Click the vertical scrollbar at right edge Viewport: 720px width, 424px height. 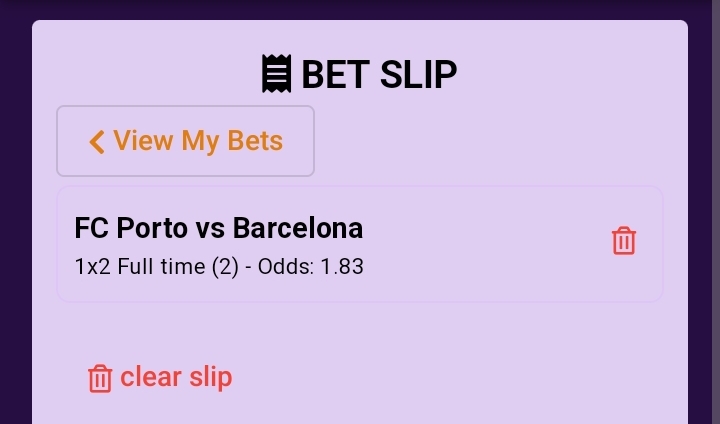click(x=716, y=212)
